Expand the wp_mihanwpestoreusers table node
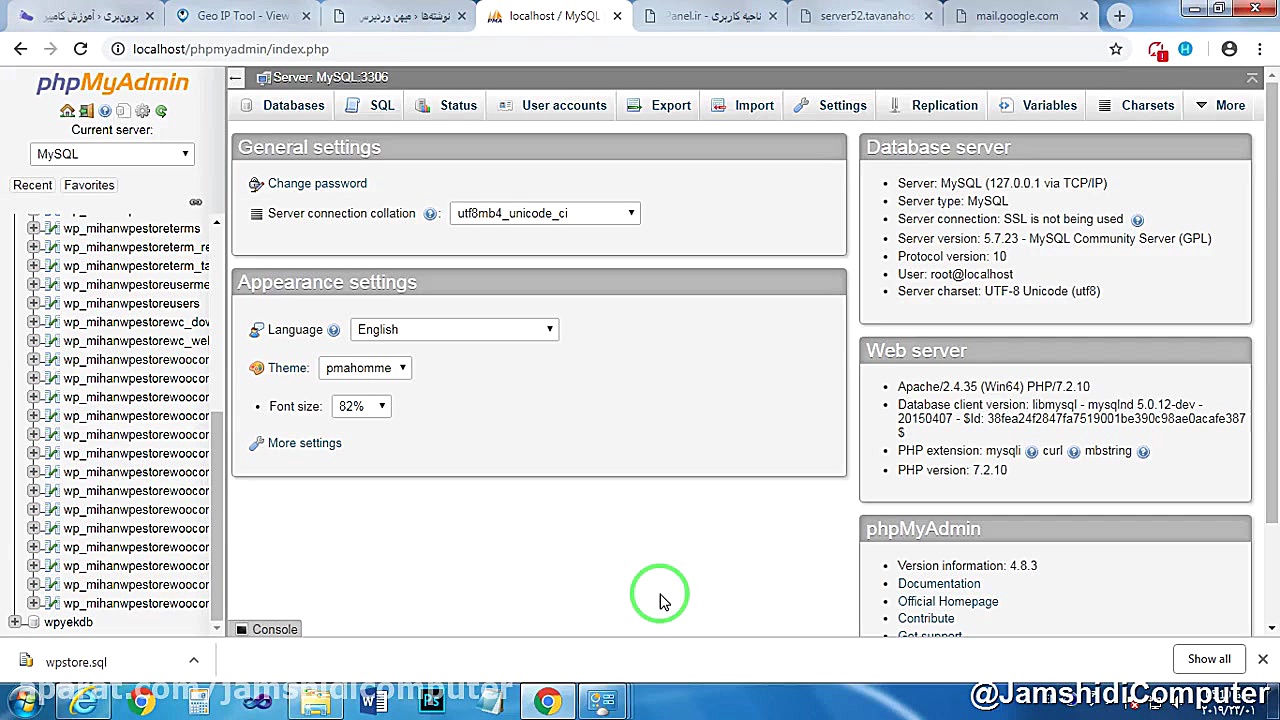Screen dimensions: 1280x720 click(x=33, y=303)
